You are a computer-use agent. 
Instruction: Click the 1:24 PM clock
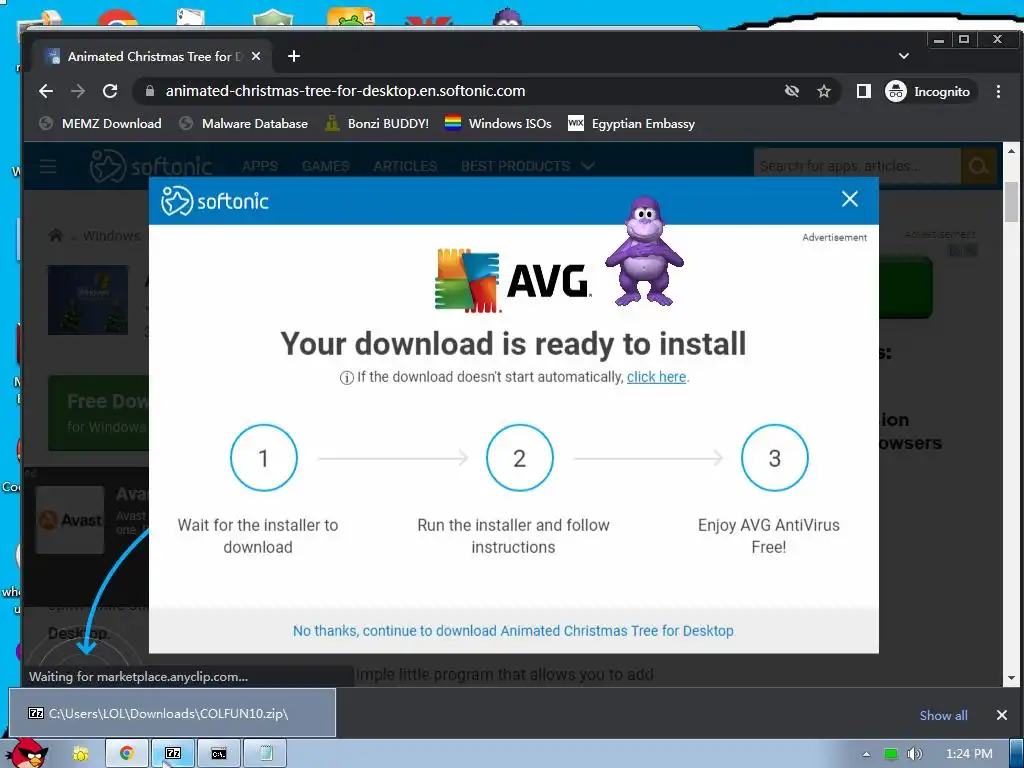(x=969, y=754)
